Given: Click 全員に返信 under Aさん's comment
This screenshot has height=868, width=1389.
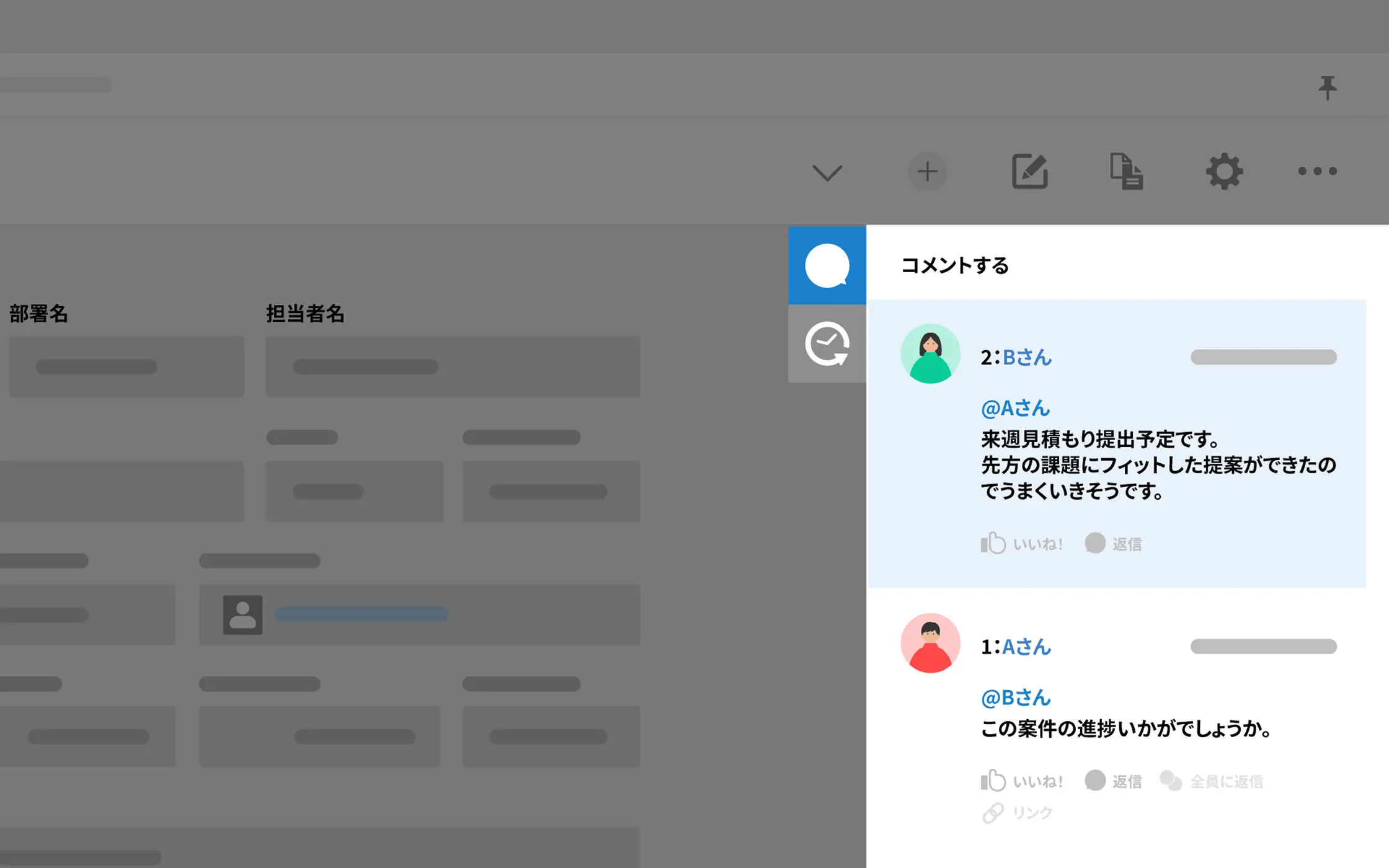Looking at the screenshot, I should 1212,781.
